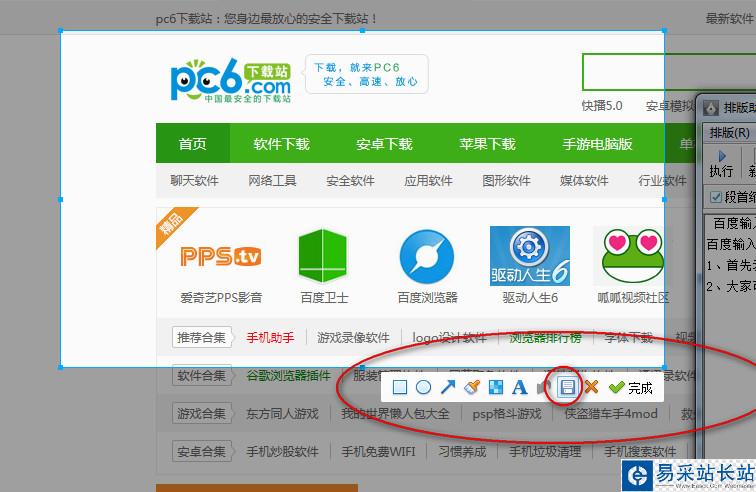The width and height of the screenshot is (756, 492).
Task: Open the green 浏览器排行榜 link
Action: point(545,338)
